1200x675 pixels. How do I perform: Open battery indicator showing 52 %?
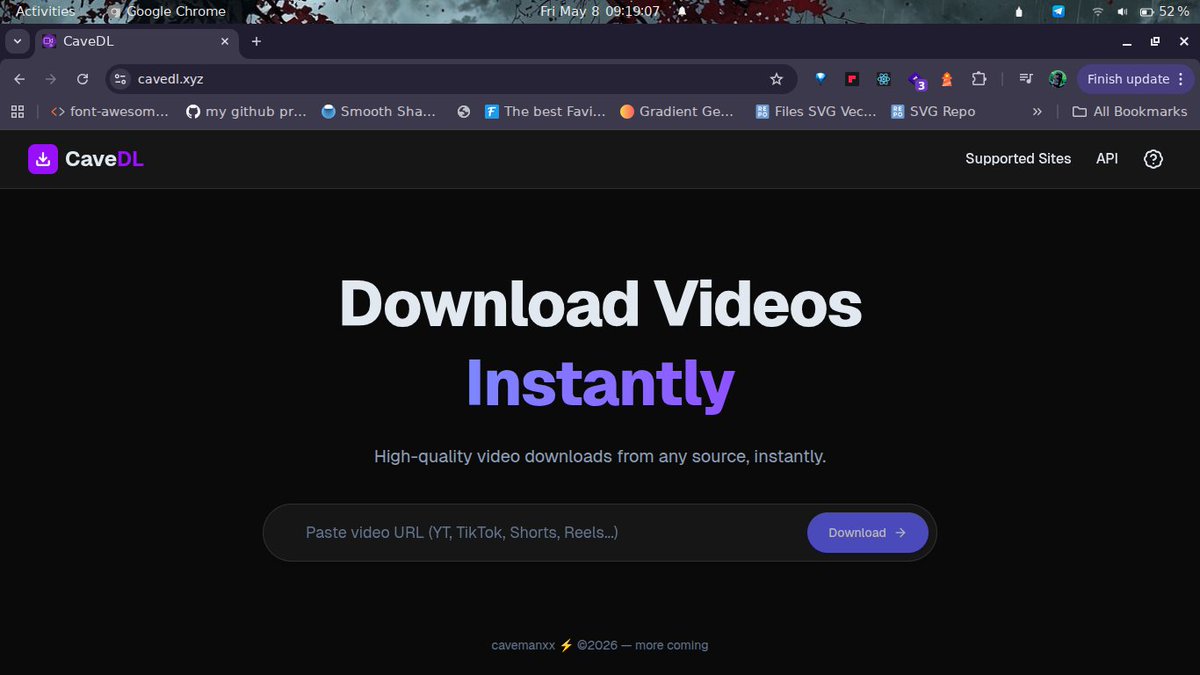[1165, 11]
